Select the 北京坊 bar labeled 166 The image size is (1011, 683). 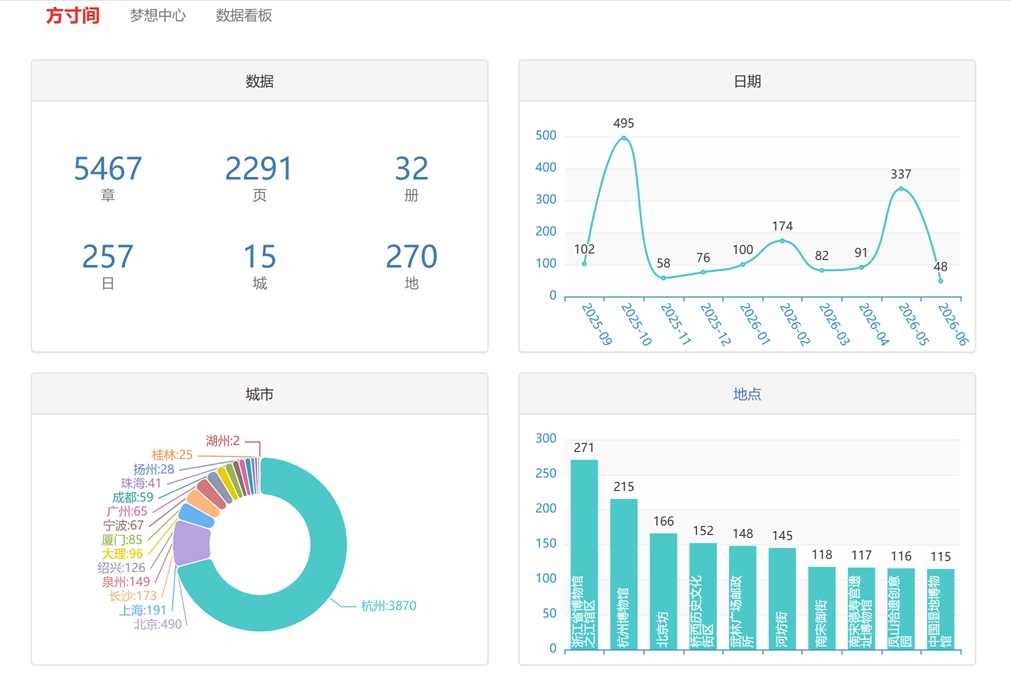[x=663, y=591]
